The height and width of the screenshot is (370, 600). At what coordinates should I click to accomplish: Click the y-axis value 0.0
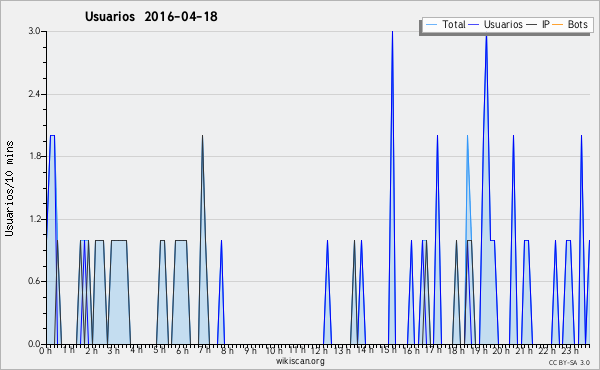[x=34, y=344]
